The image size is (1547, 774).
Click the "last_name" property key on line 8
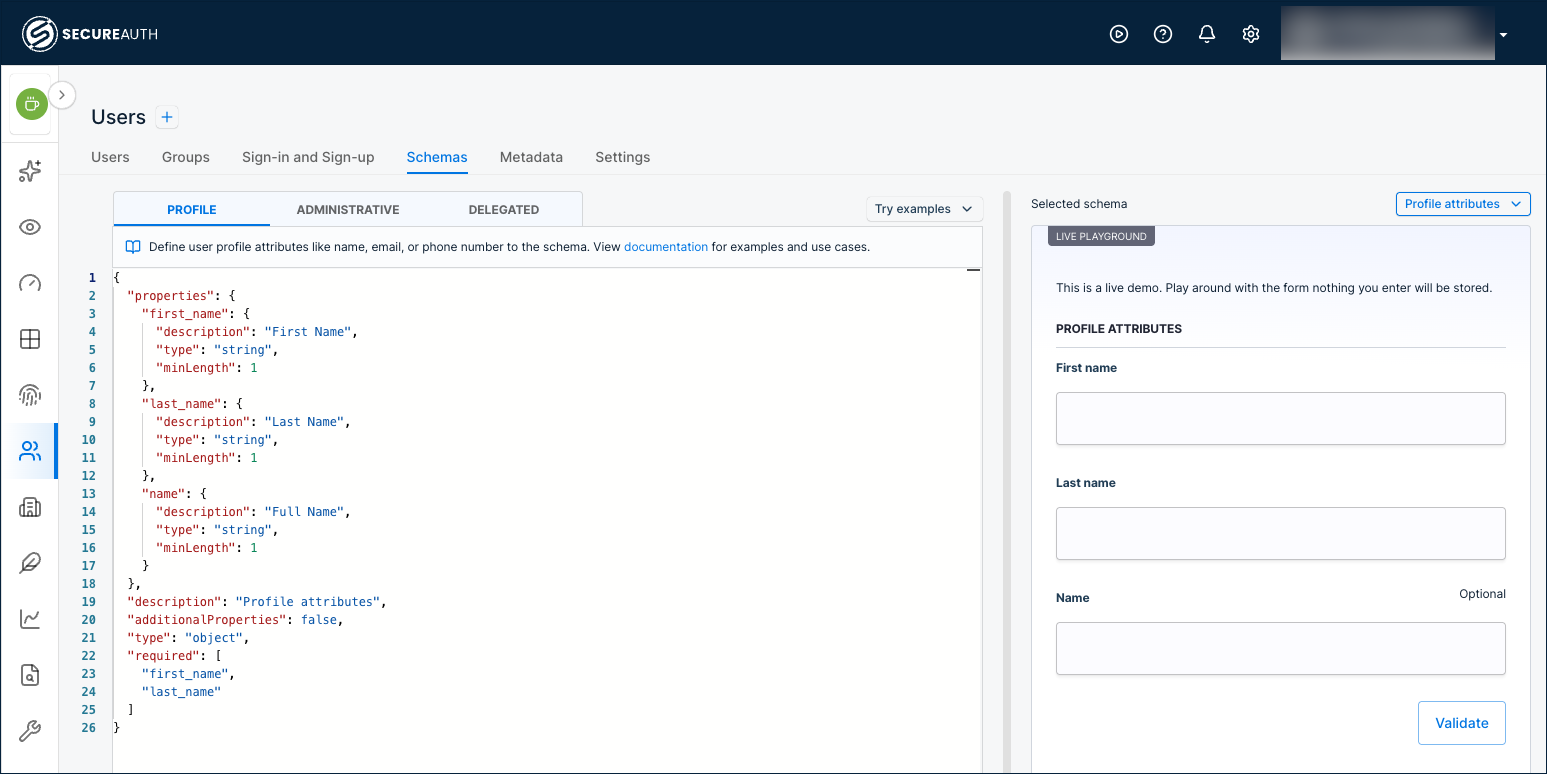(181, 404)
